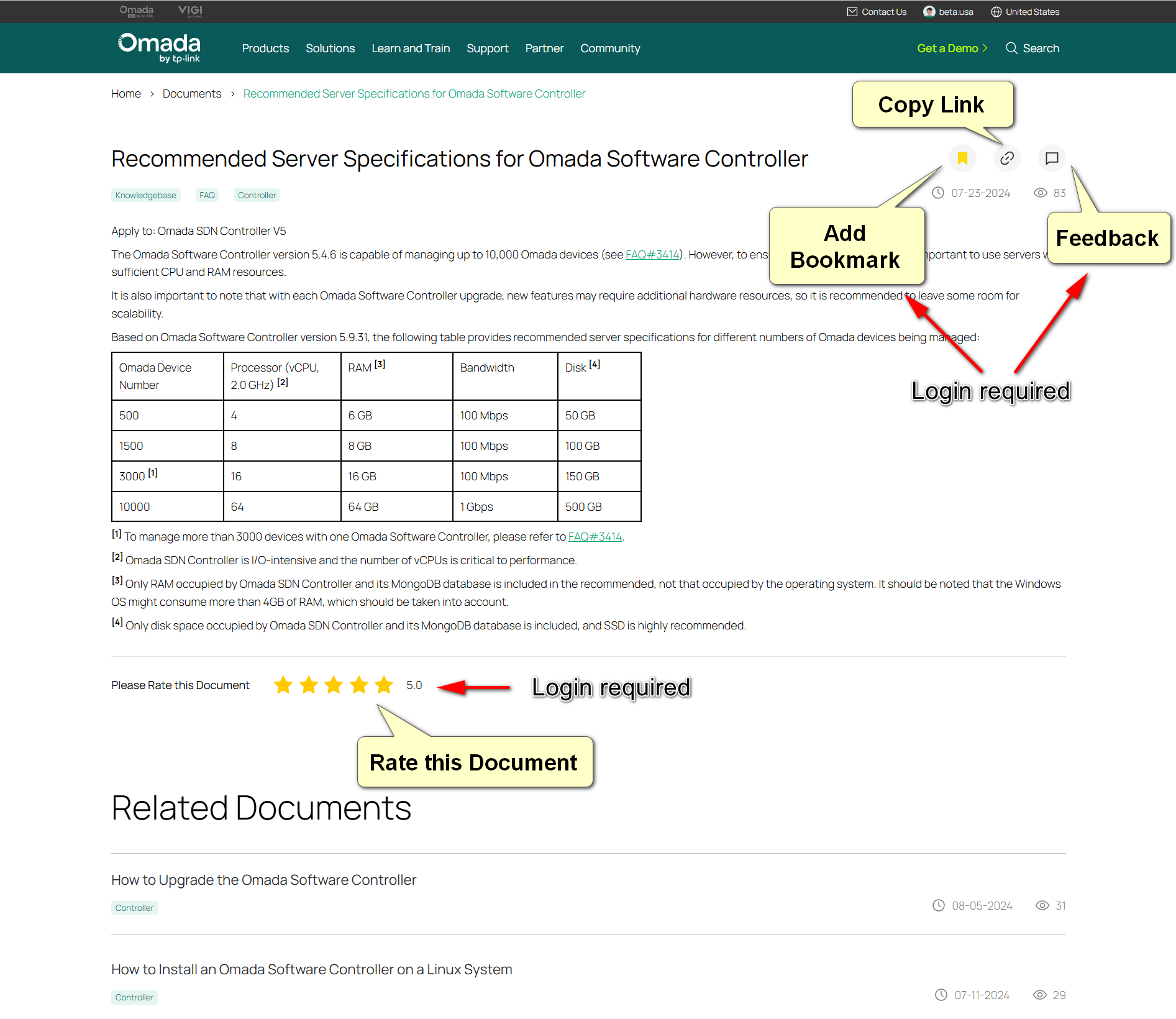
Task: Click the '150 GB' disk cell
Action: (599, 476)
